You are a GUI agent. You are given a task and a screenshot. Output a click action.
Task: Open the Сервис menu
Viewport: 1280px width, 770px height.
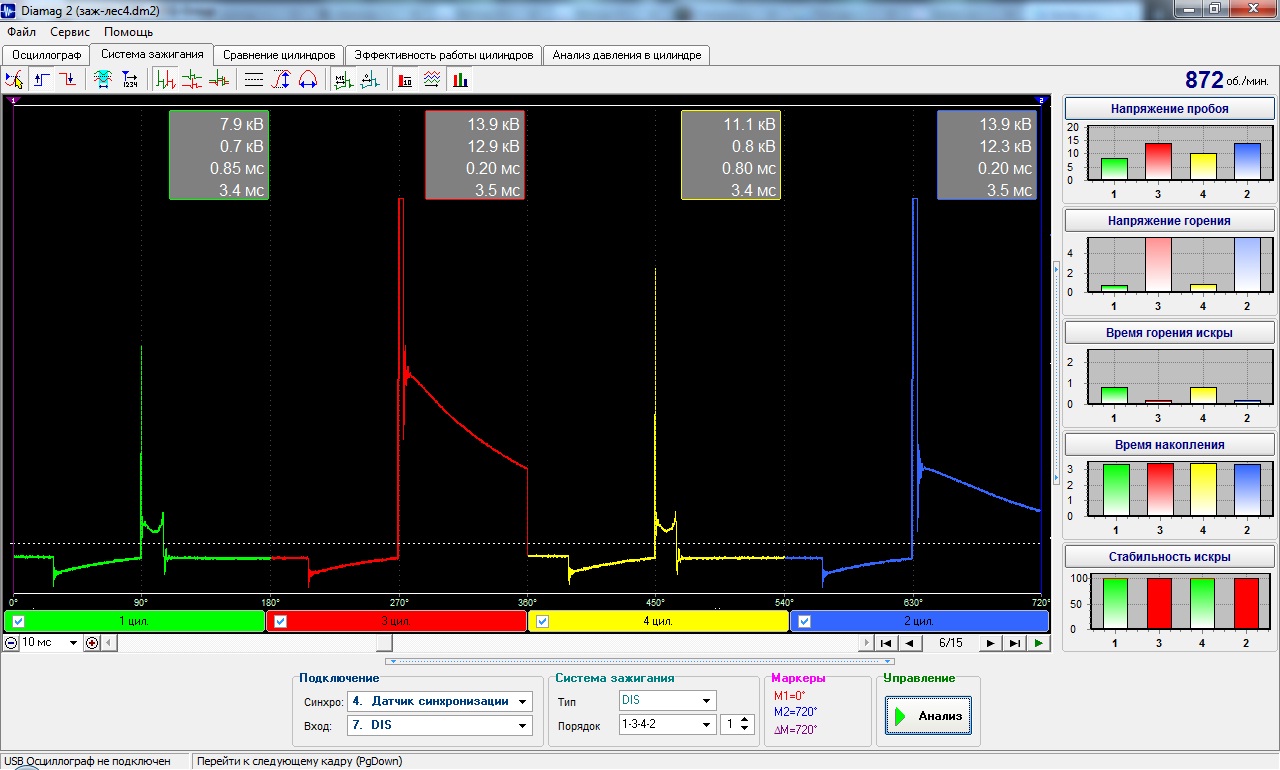click(70, 32)
